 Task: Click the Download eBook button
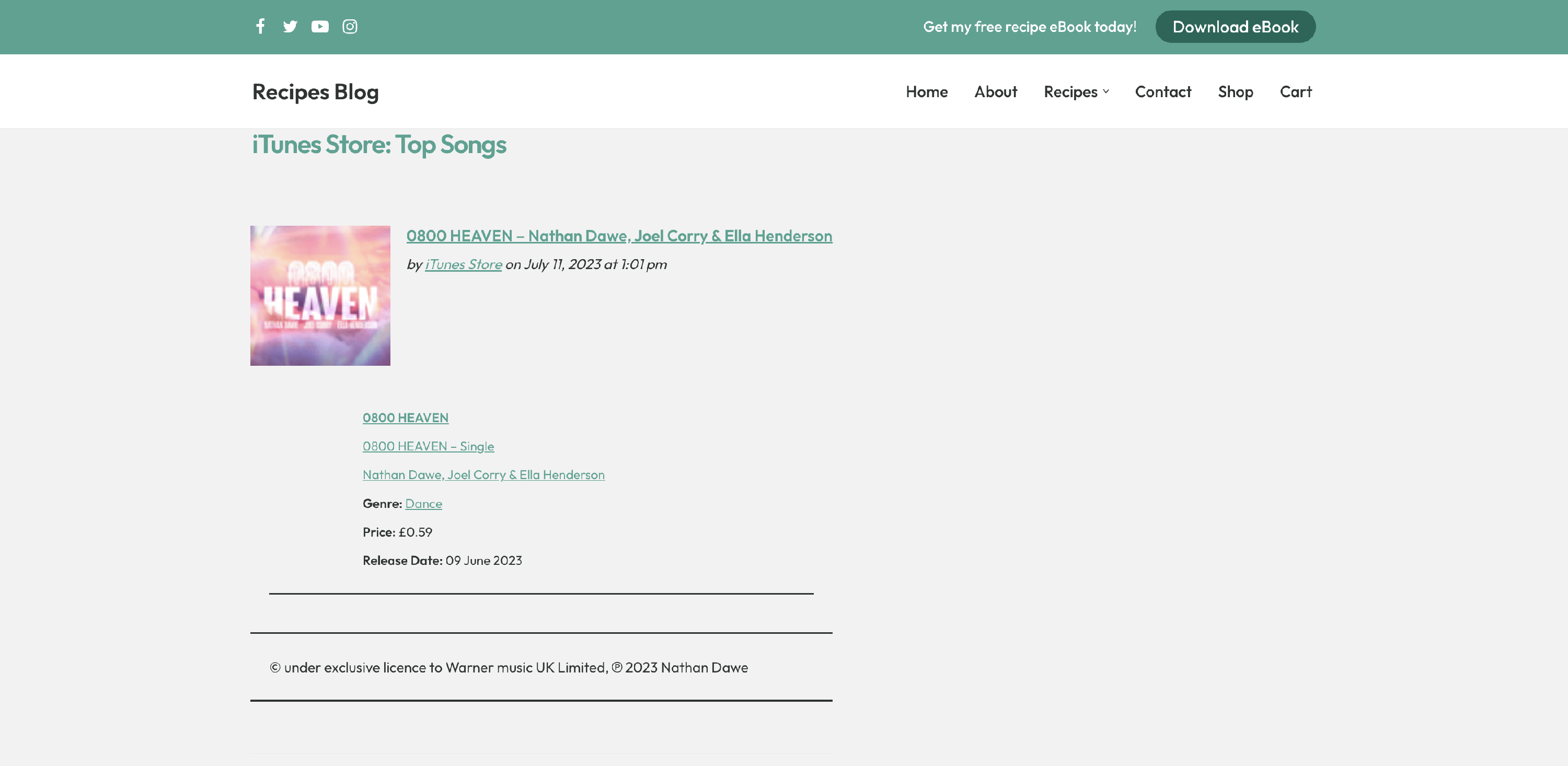coord(1235,27)
